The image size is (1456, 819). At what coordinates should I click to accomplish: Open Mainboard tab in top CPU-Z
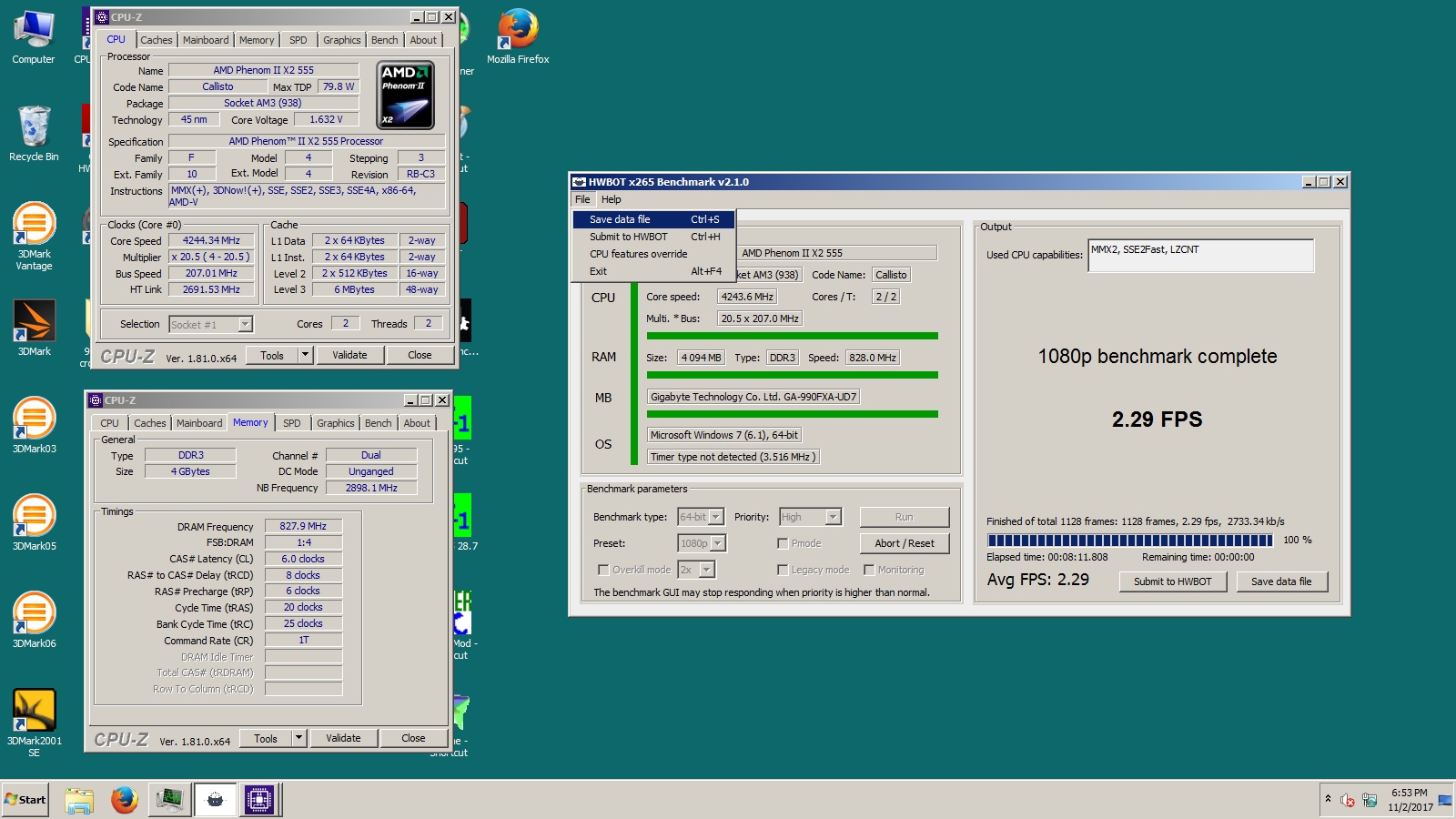[206, 40]
